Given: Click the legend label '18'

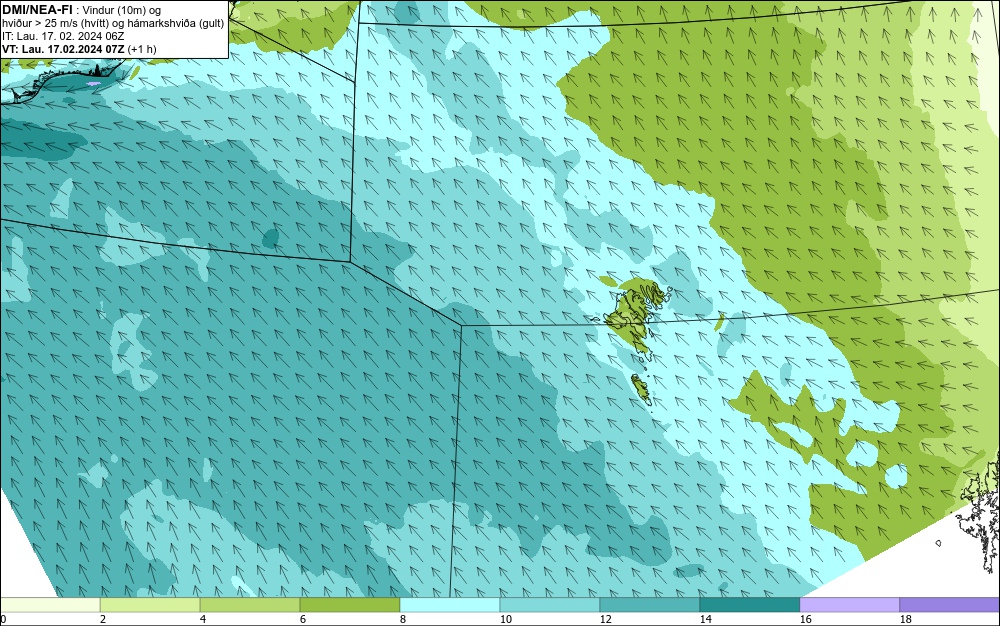Looking at the screenshot, I should point(906,619).
